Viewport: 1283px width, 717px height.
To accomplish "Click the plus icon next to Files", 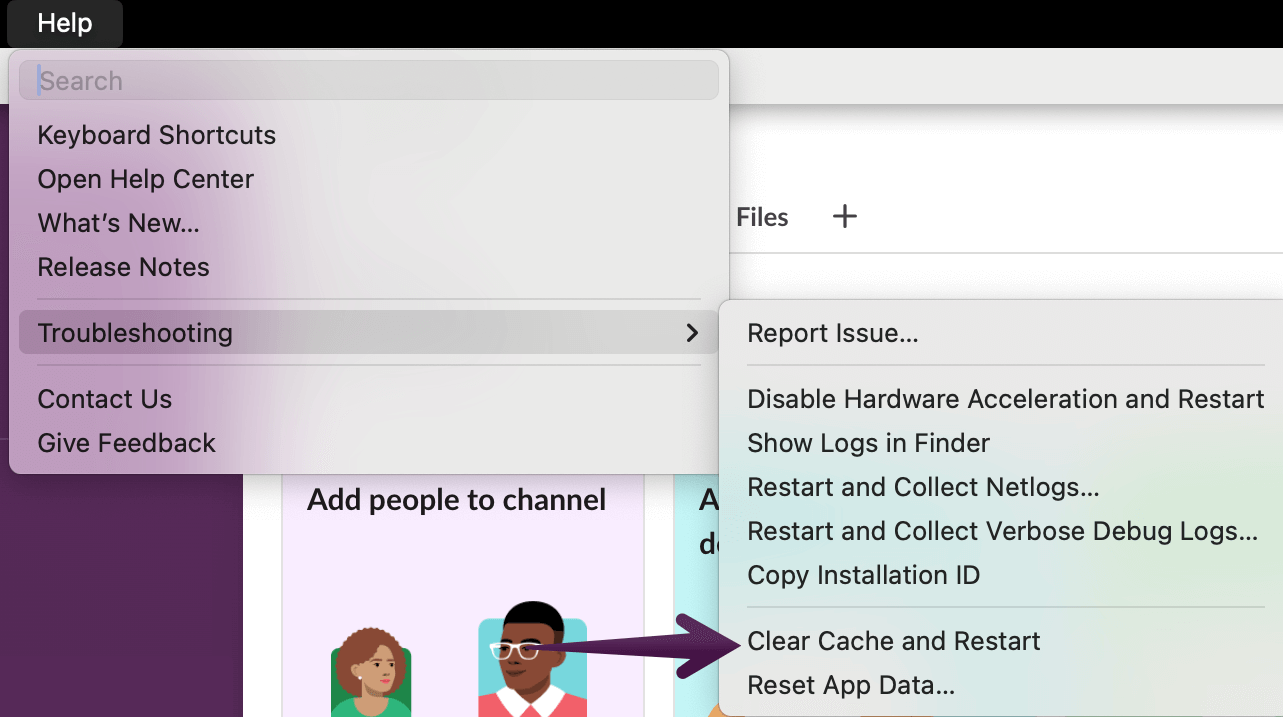I will pos(845,217).
